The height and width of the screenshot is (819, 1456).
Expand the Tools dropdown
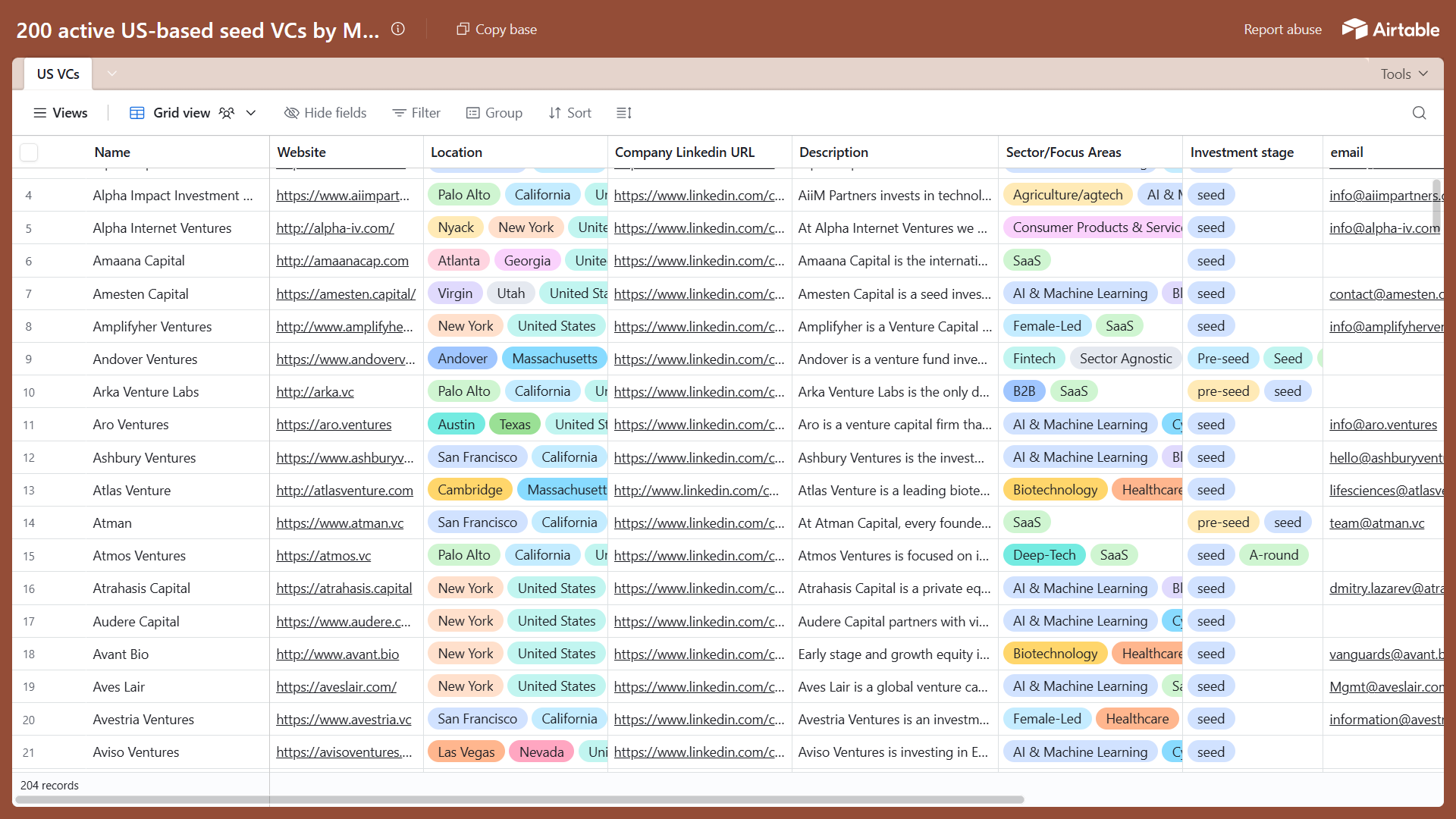[x=1404, y=74]
